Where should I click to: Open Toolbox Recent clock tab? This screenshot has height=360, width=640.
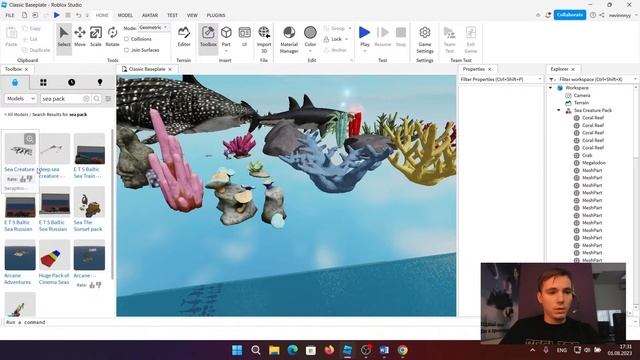point(71,82)
